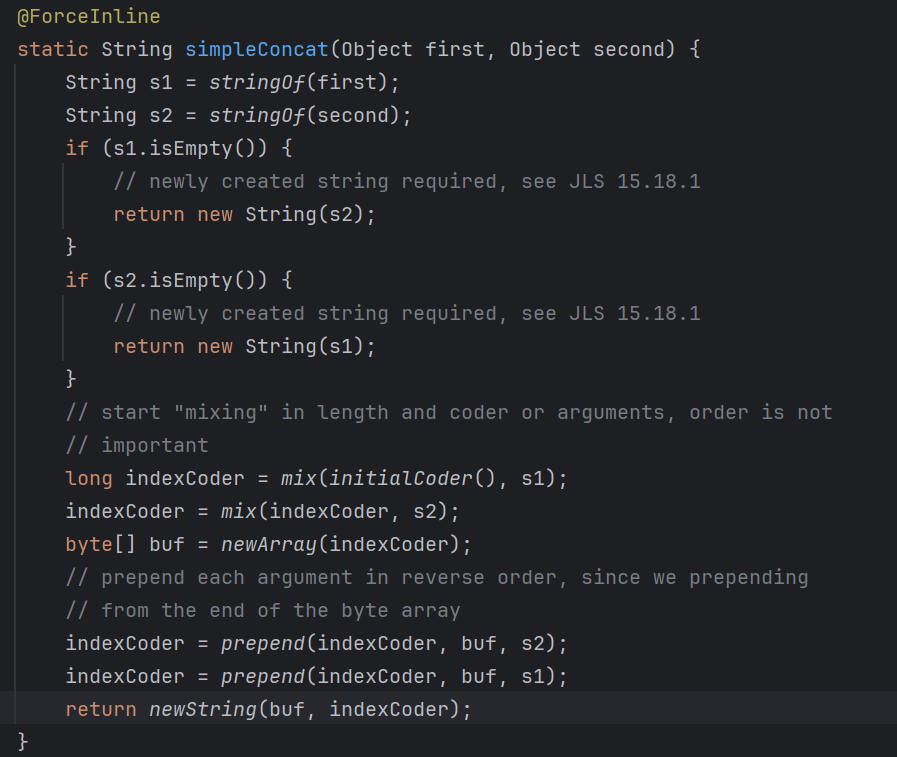Click the 'prepend each argument' comment
The width and height of the screenshot is (897, 757).
coord(437,578)
